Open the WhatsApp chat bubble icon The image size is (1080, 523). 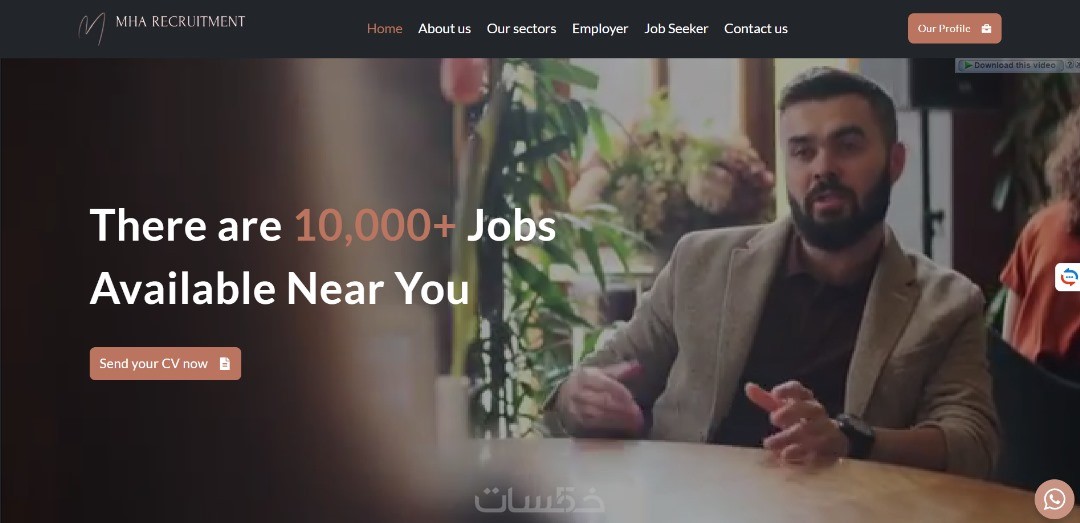[x=1054, y=499]
